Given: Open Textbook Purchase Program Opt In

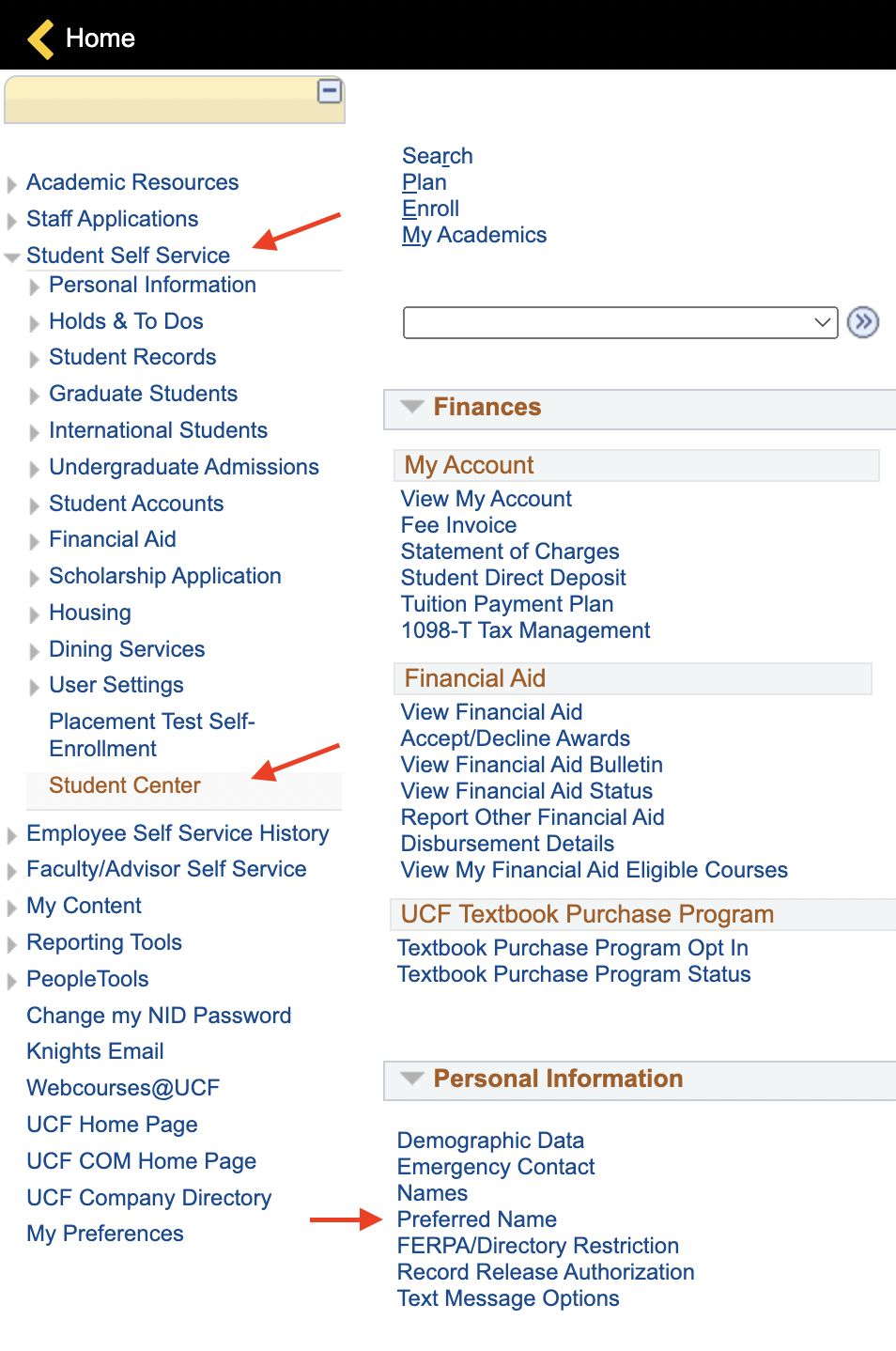Looking at the screenshot, I should pos(573,948).
